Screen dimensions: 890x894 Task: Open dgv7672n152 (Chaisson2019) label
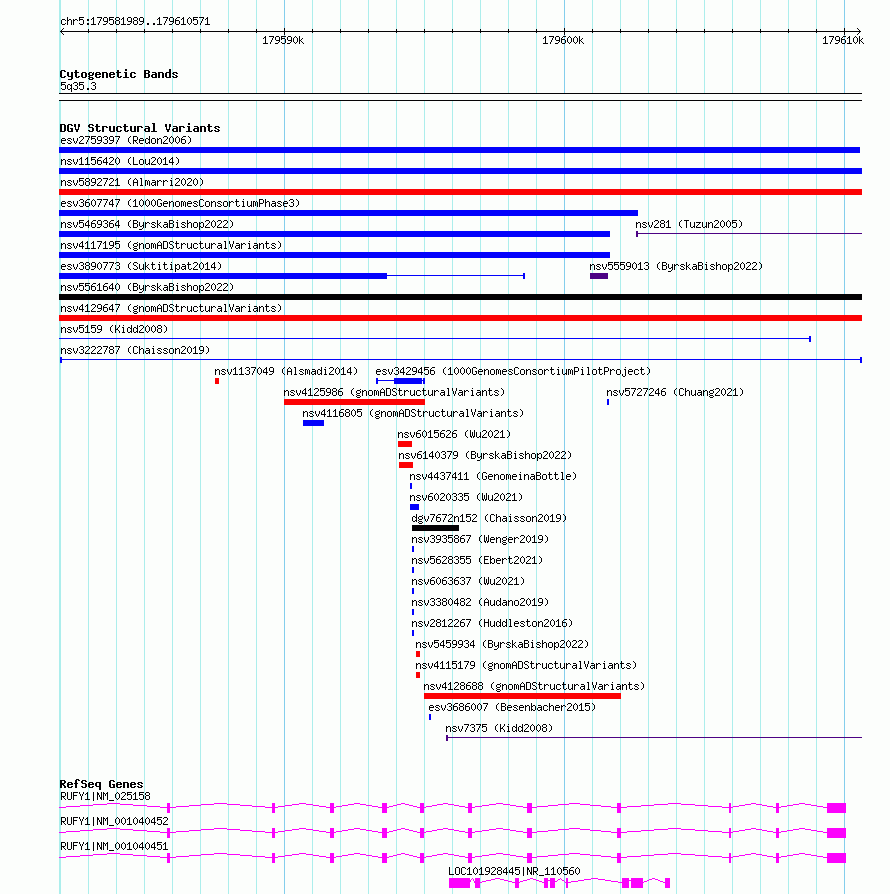click(489, 519)
